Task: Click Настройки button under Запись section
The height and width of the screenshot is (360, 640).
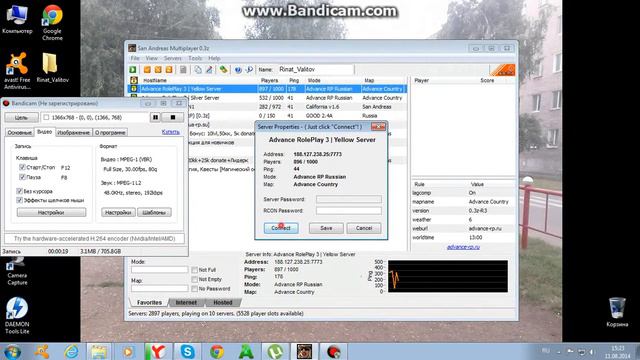Action: click(x=51, y=212)
